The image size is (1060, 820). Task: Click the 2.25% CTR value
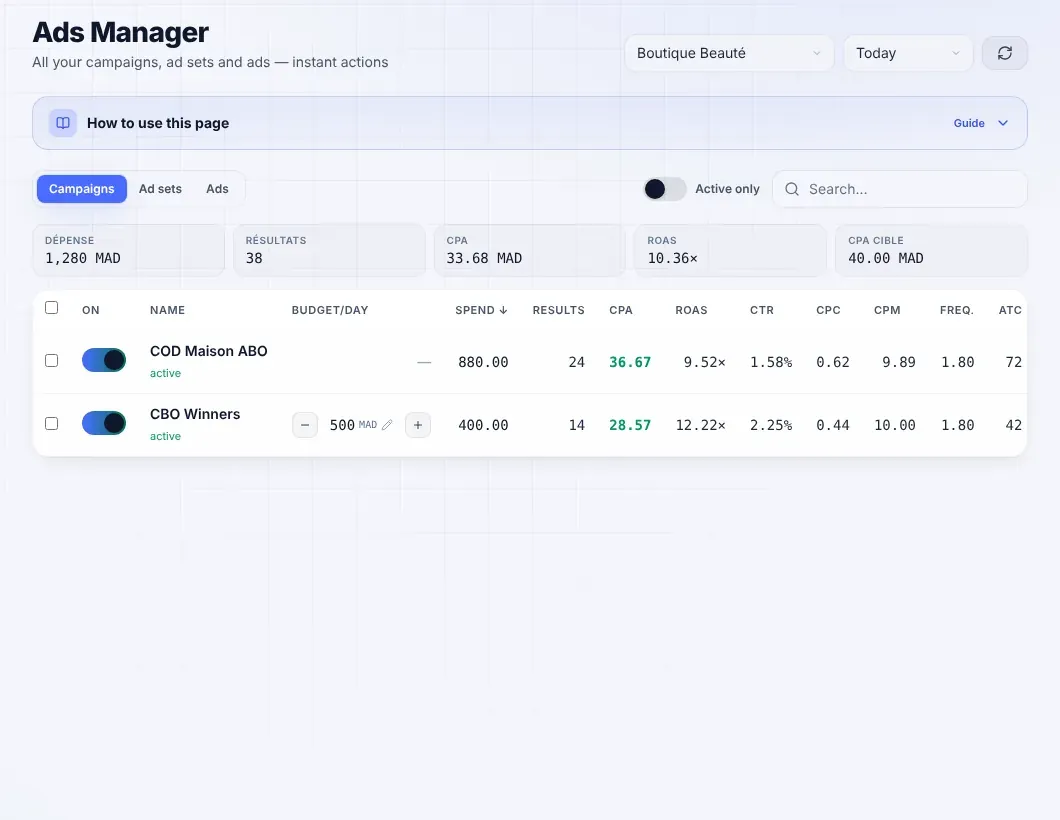(x=771, y=425)
